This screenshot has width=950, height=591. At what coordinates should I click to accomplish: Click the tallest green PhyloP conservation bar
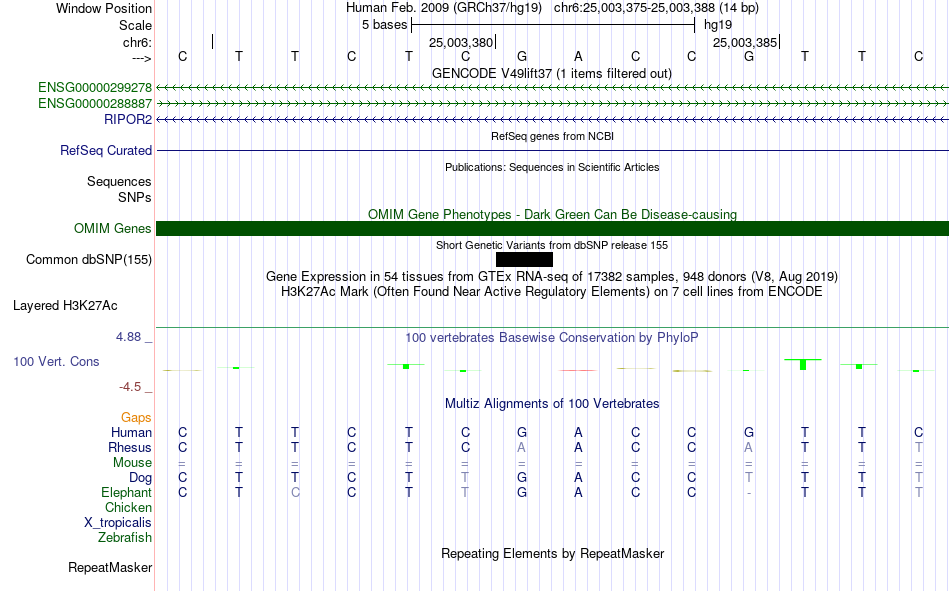[x=803, y=364]
